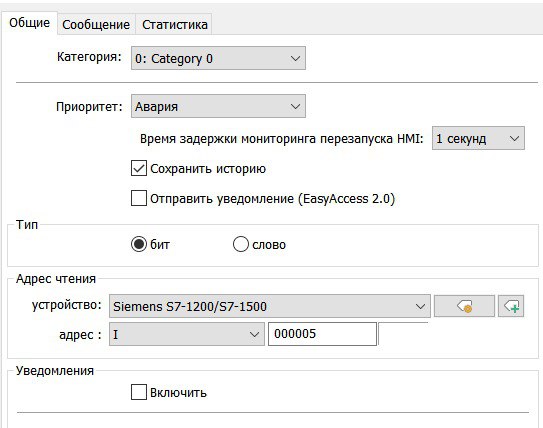Image resolution: width=543 pixels, height=428 pixels.
Task: Click add new tag icon button
Action: tap(511, 306)
